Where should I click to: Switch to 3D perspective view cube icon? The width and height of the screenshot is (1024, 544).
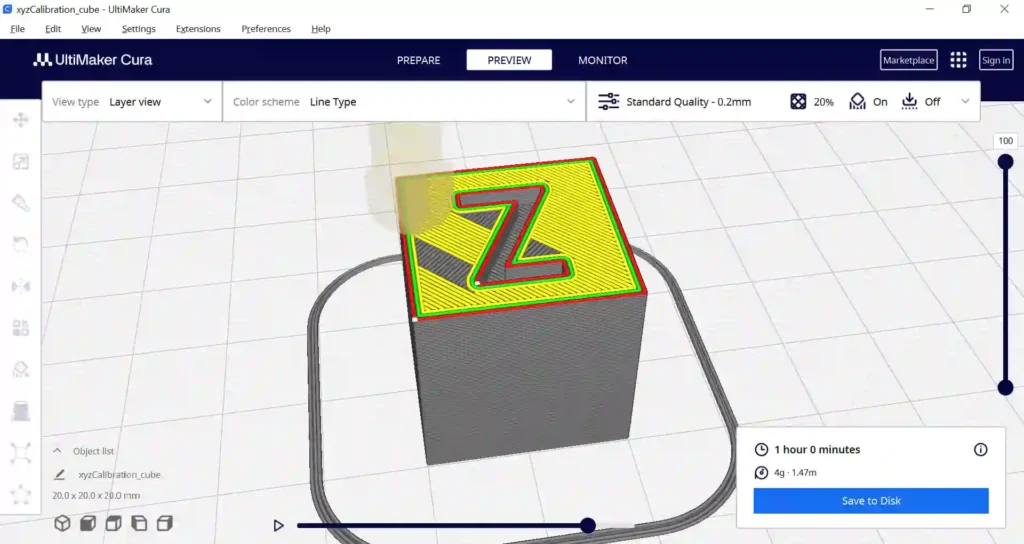62,524
